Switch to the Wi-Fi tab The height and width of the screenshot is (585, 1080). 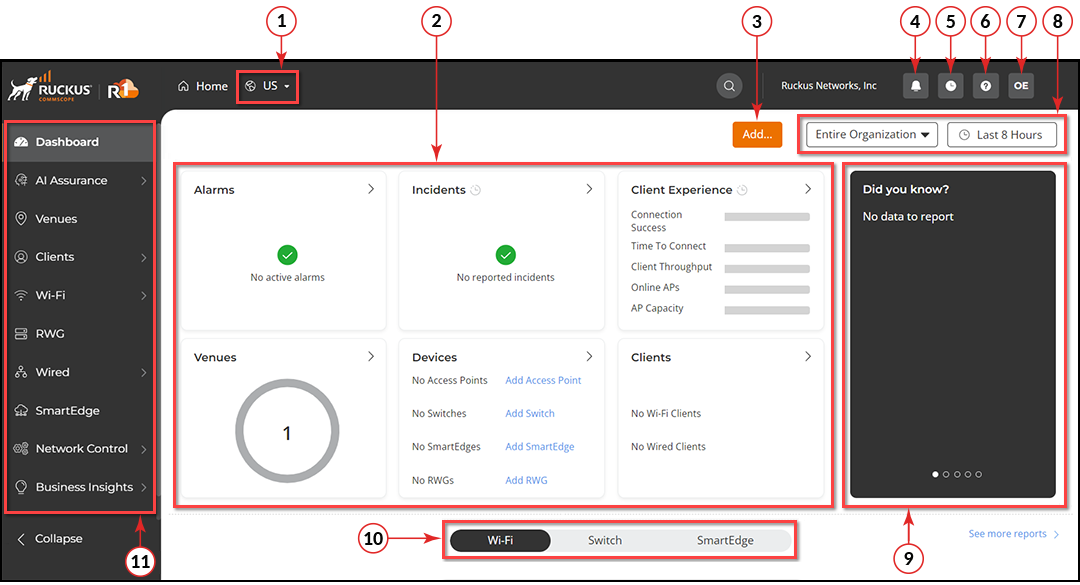tap(500, 540)
